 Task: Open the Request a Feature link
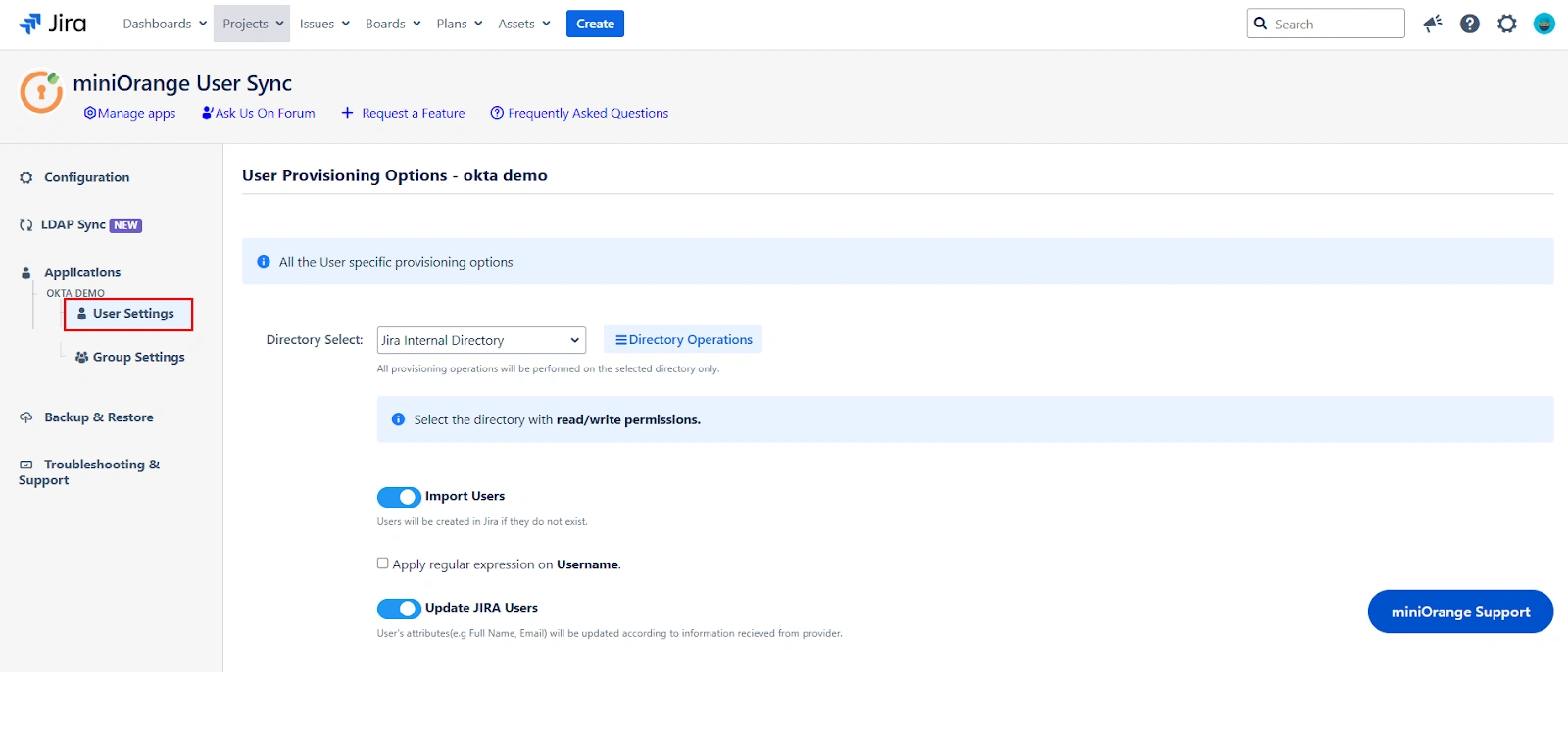tap(403, 113)
